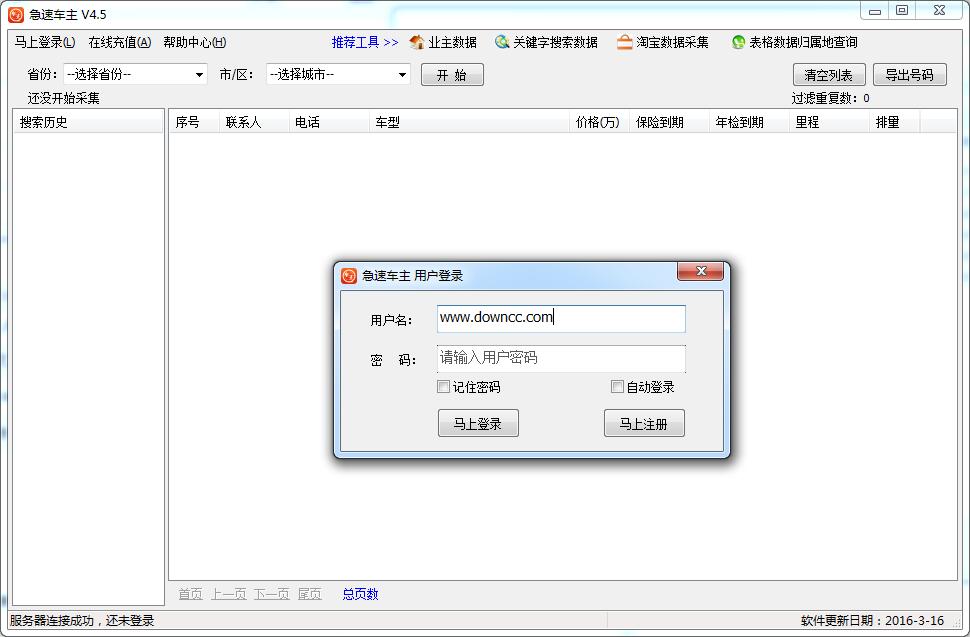Click the 开始 button
Image resolution: width=970 pixels, height=637 pixels.
point(452,75)
